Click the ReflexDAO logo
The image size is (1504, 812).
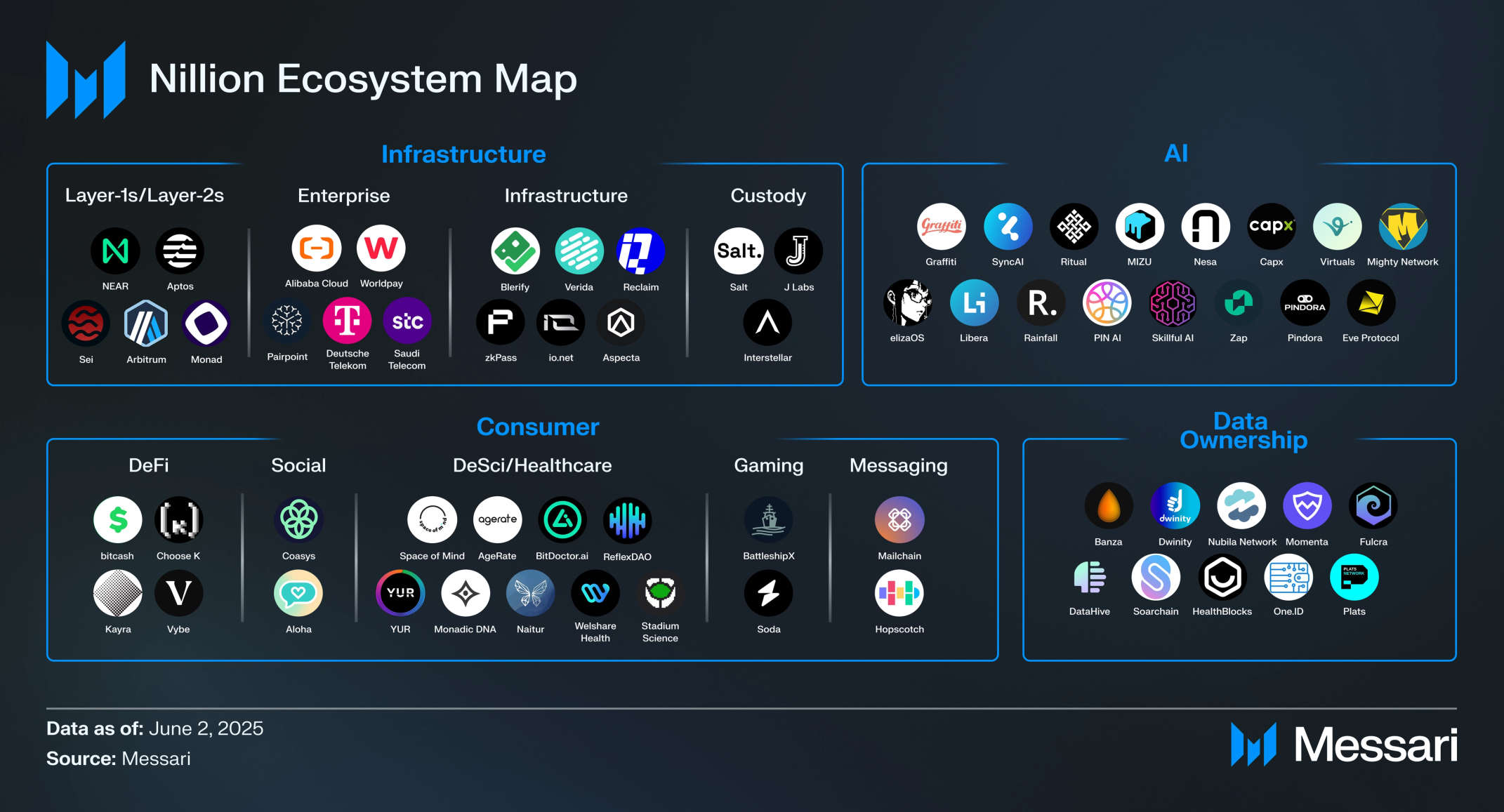point(627,520)
